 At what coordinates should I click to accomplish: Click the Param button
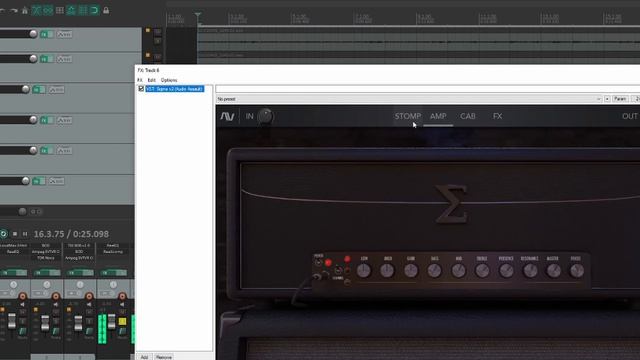pyautogui.click(x=620, y=99)
